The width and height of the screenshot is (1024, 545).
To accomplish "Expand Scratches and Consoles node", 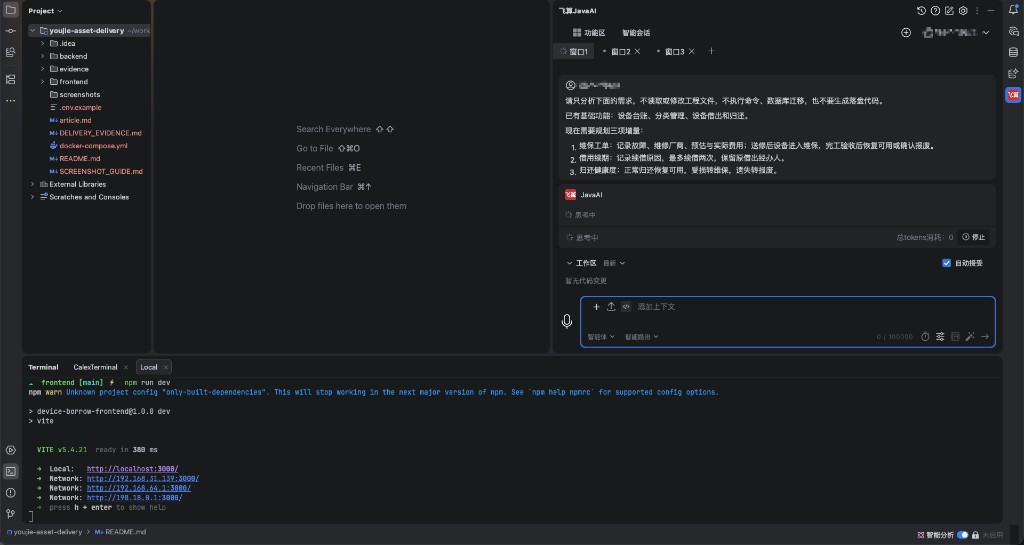I will click(32, 197).
